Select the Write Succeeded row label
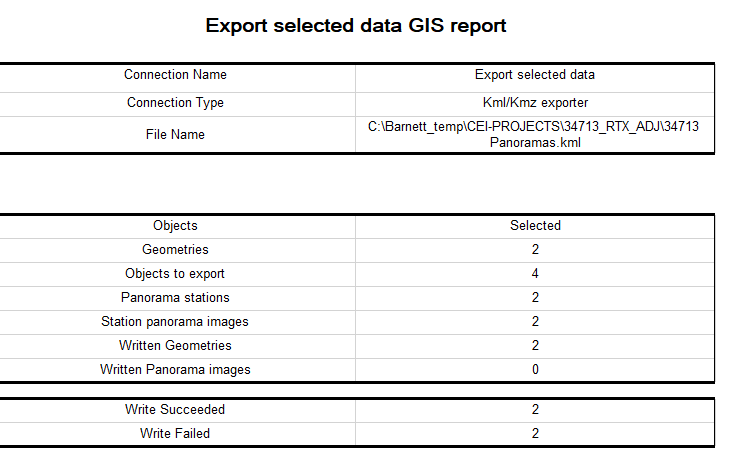741x463 pixels. tap(175, 410)
